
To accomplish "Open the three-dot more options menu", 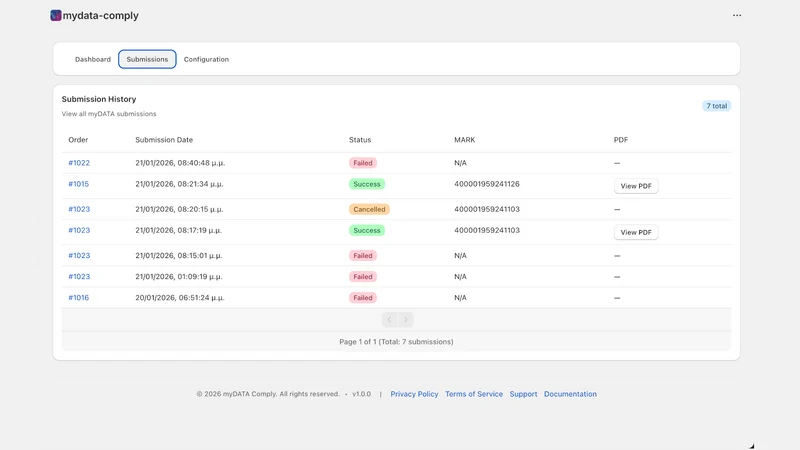I will coord(737,15).
